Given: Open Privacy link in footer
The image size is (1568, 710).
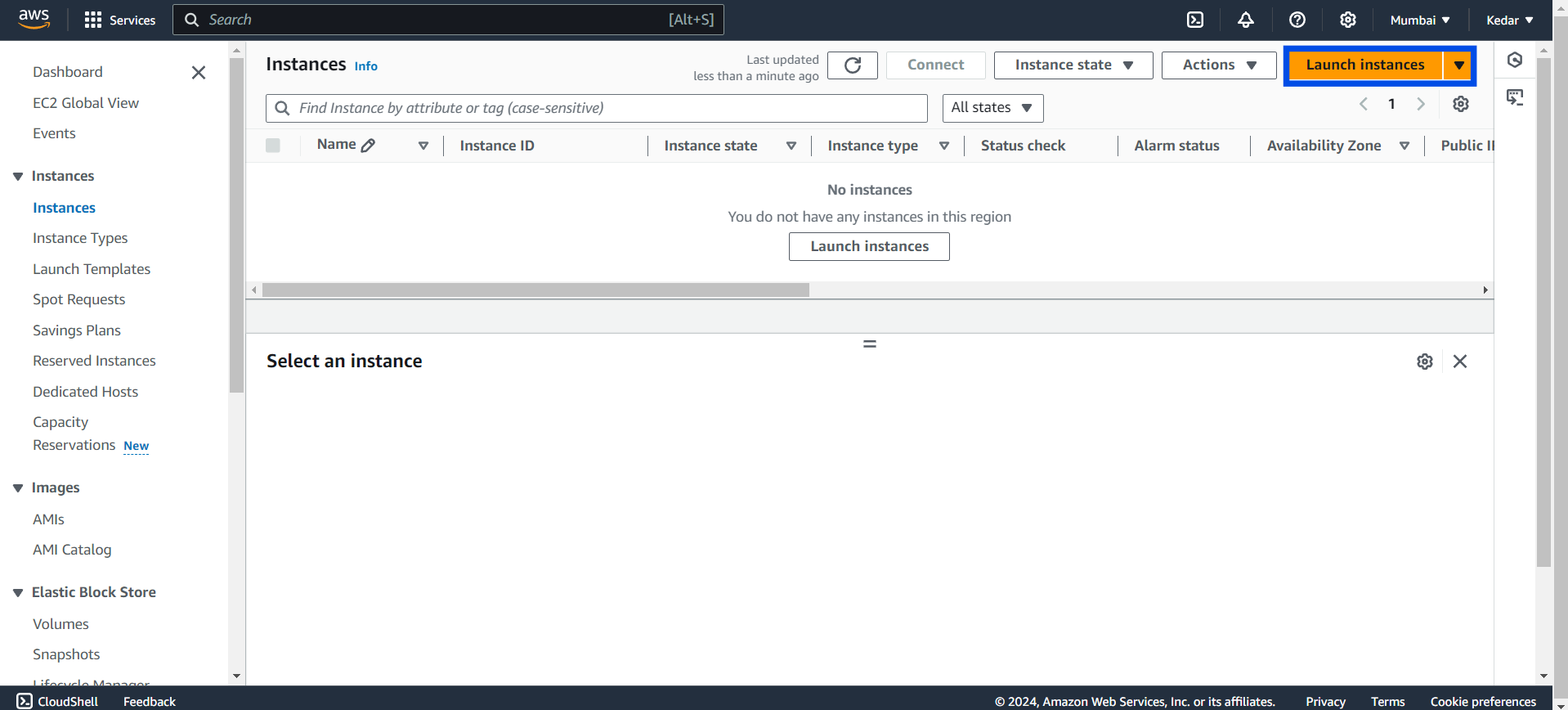Looking at the screenshot, I should pos(1325,702).
